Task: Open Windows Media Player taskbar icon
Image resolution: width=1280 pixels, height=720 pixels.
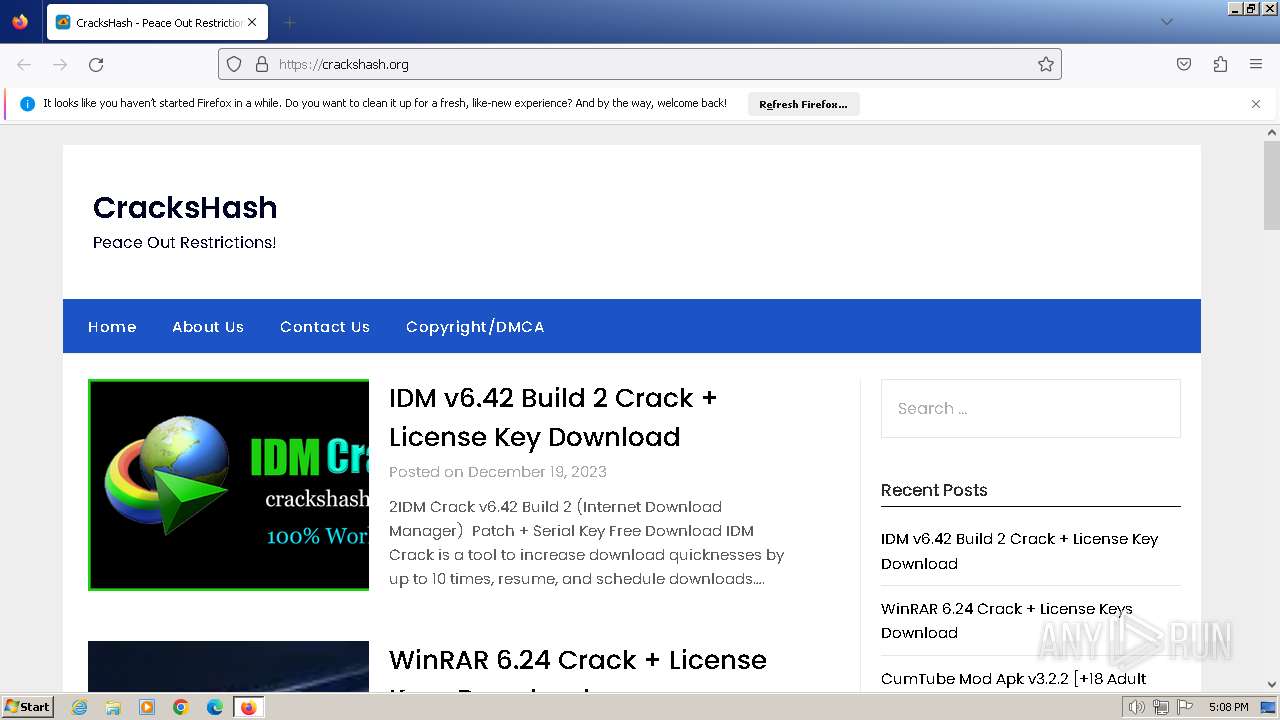Action: click(x=147, y=707)
